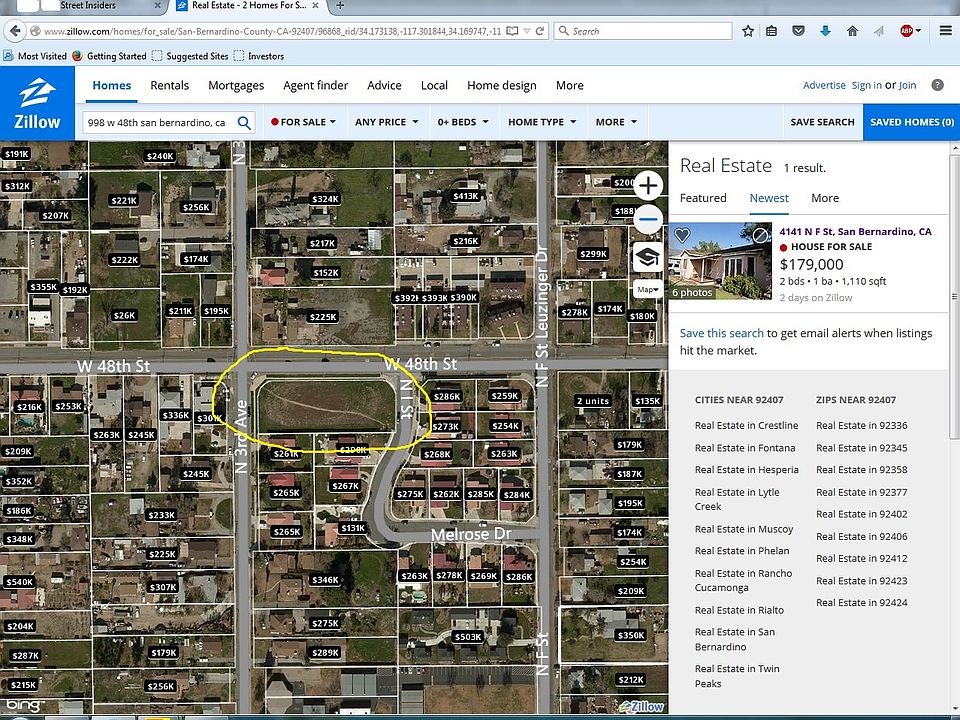
Task: Switch to the Newest results tab
Action: click(769, 198)
